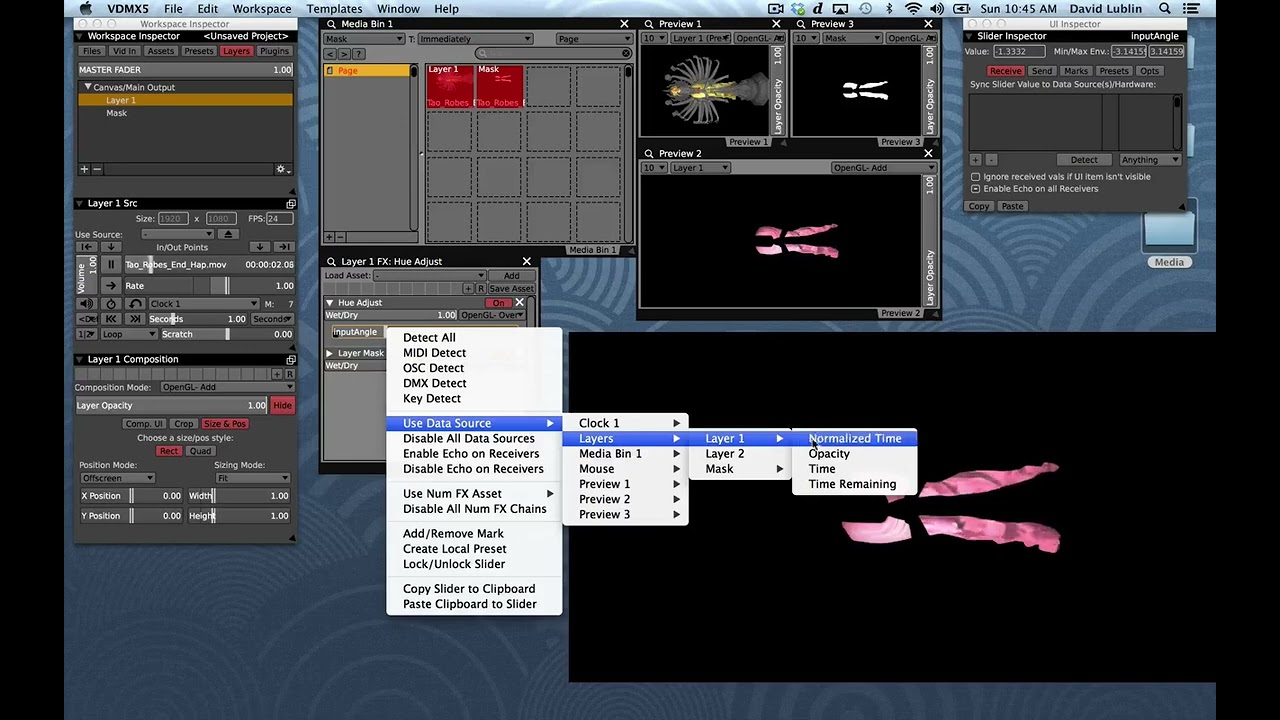The width and height of the screenshot is (1280, 720).
Task: Click the plus icon in UI Inspector receivers
Action: point(976,160)
